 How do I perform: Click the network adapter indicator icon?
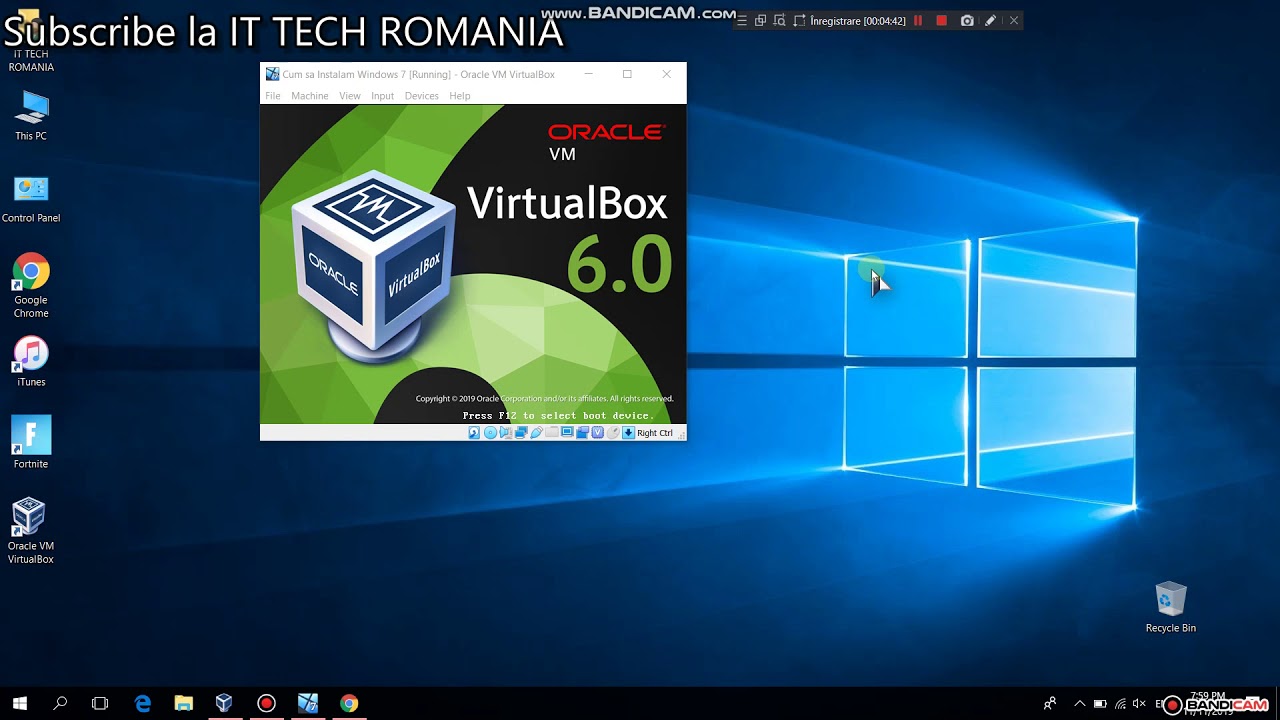click(x=521, y=433)
